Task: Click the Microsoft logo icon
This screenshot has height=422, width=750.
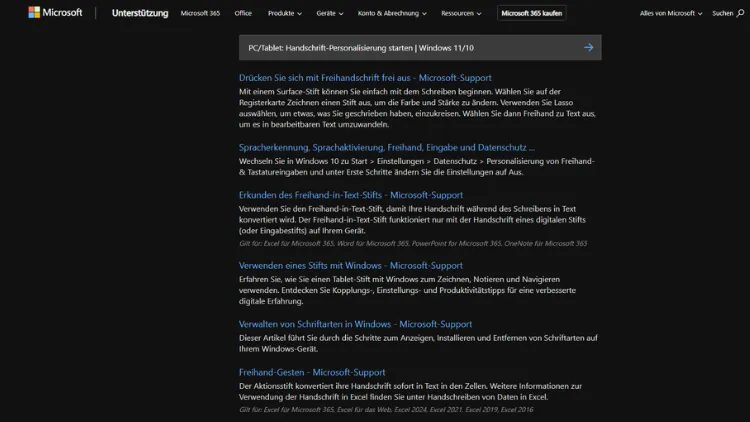Action: tap(34, 13)
